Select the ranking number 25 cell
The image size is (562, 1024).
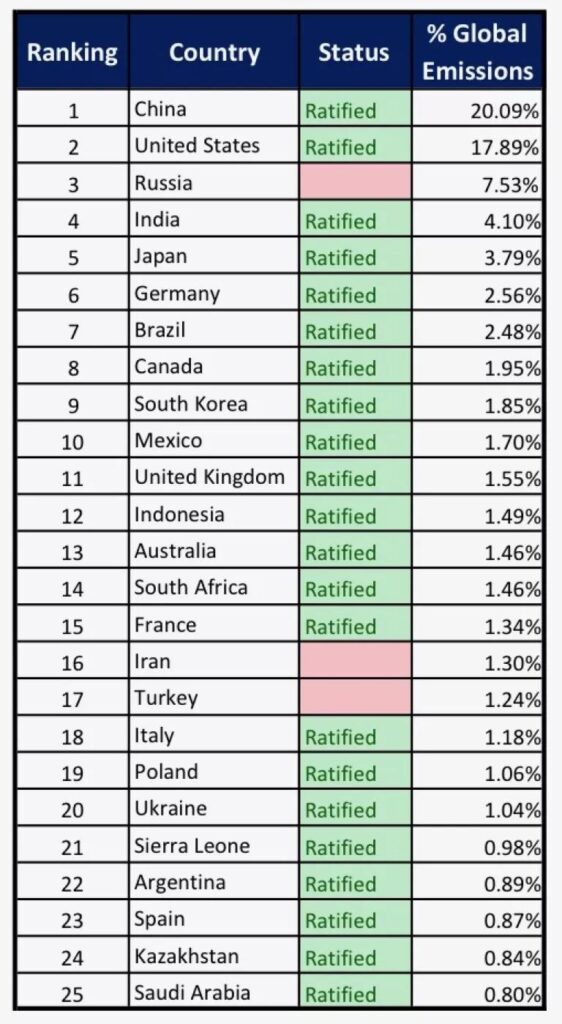pyautogui.click(x=72, y=991)
